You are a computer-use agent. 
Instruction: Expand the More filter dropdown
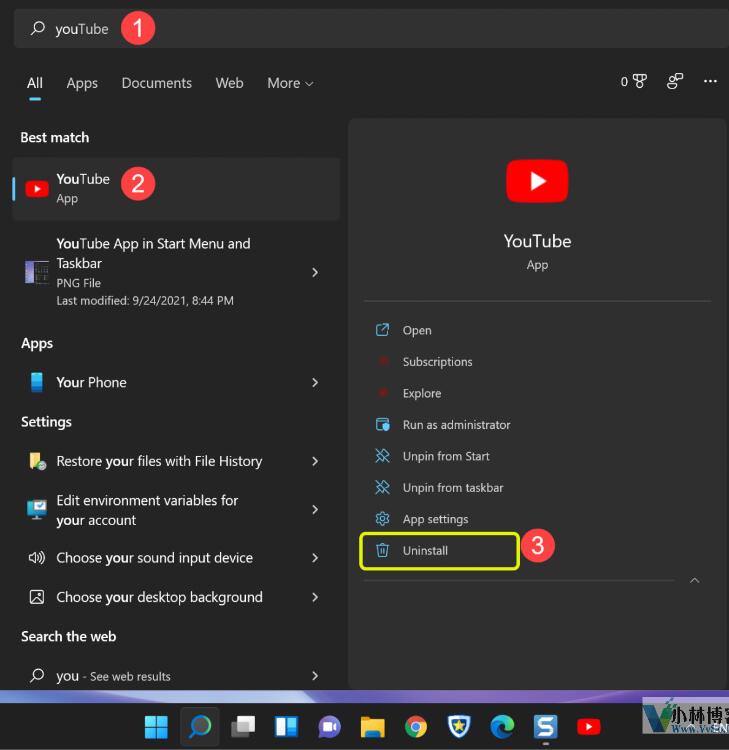[290, 83]
